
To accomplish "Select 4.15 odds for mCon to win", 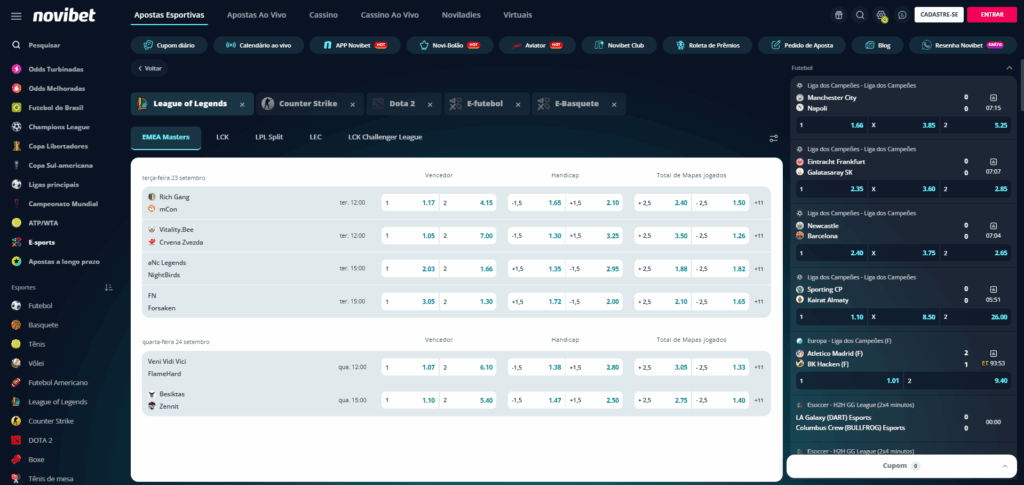I will (470, 203).
